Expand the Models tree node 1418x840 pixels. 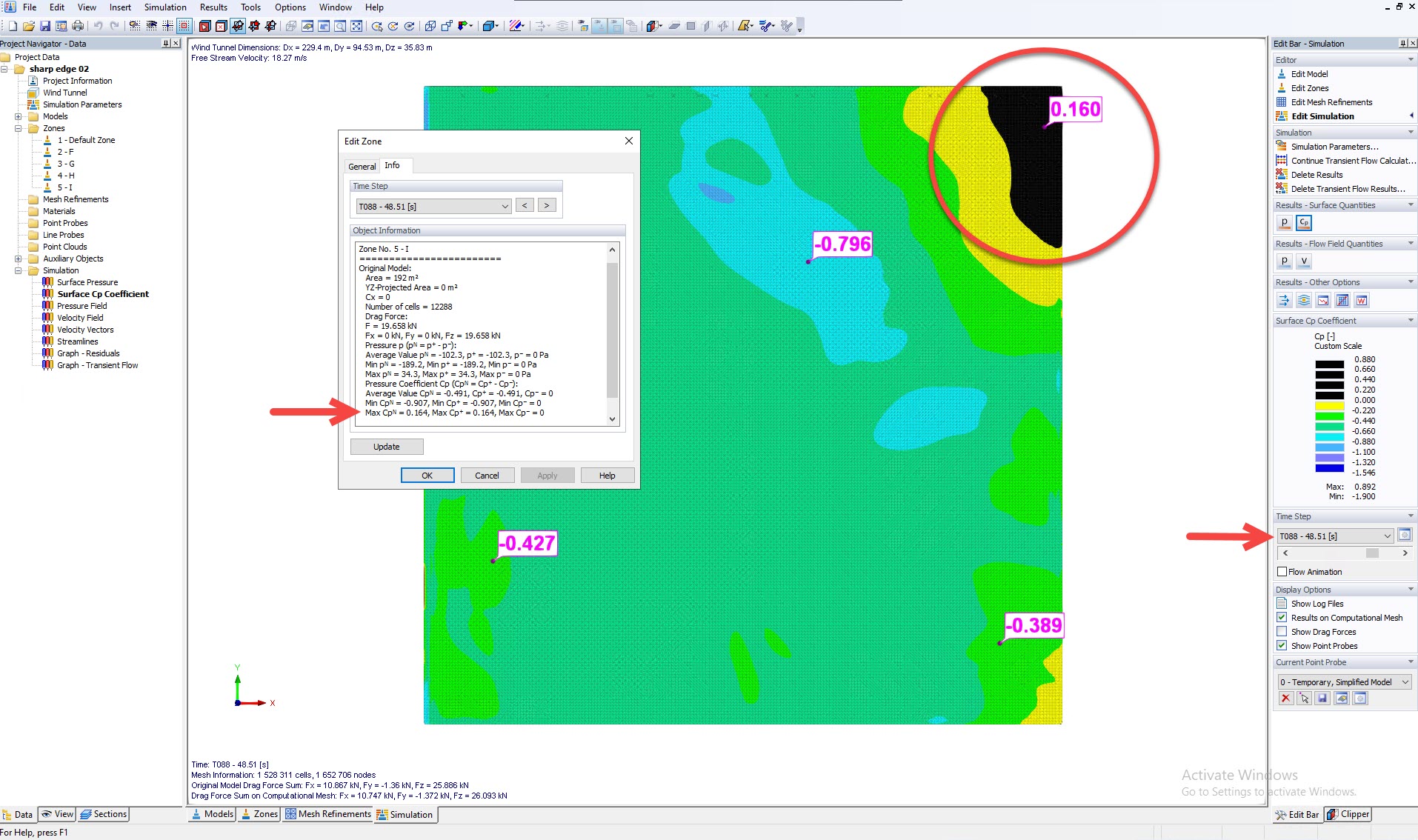19,116
